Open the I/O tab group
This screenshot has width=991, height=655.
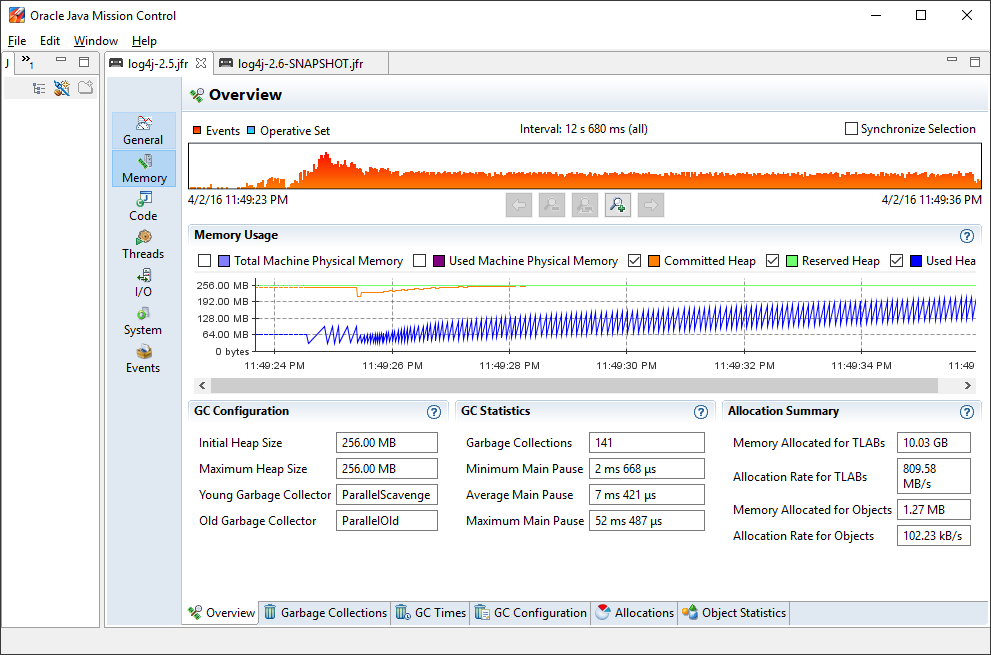(x=143, y=283)
